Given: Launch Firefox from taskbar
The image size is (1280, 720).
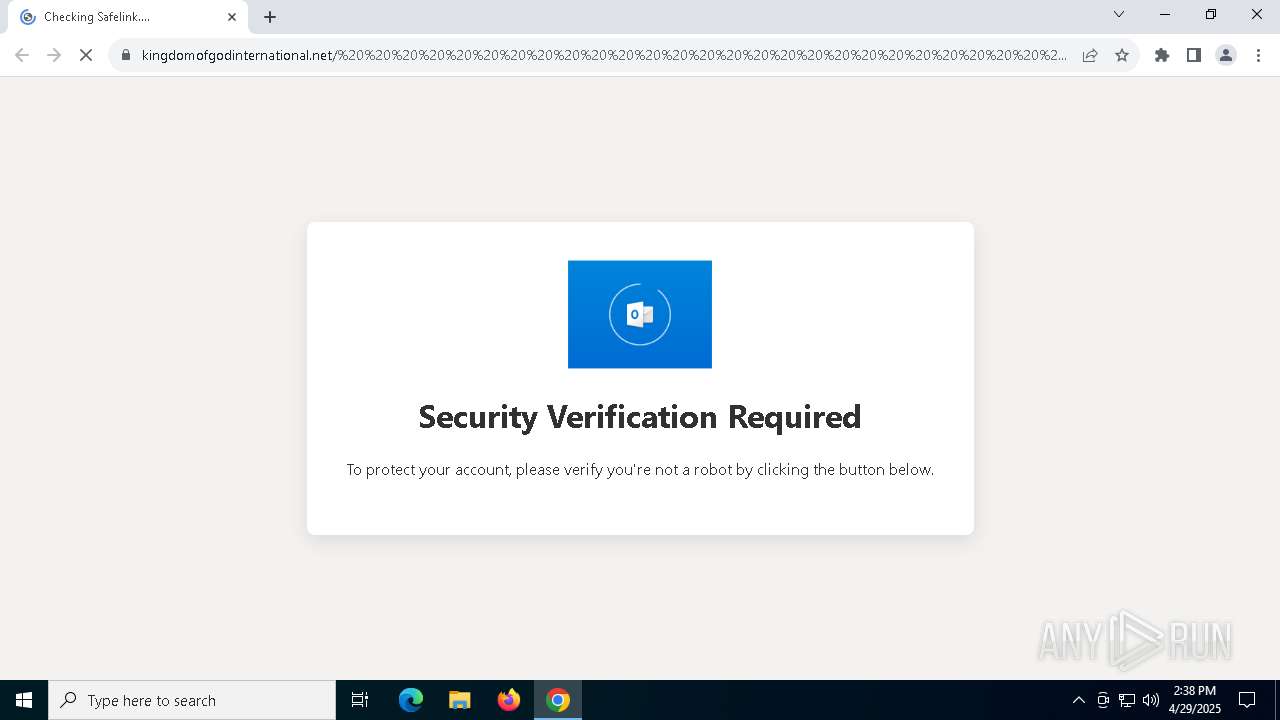Looking at the screenshot, I should [x=509, y=700].
